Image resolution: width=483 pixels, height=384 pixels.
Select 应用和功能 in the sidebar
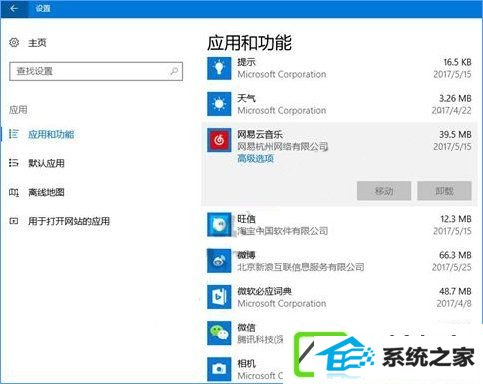[51, 134]
